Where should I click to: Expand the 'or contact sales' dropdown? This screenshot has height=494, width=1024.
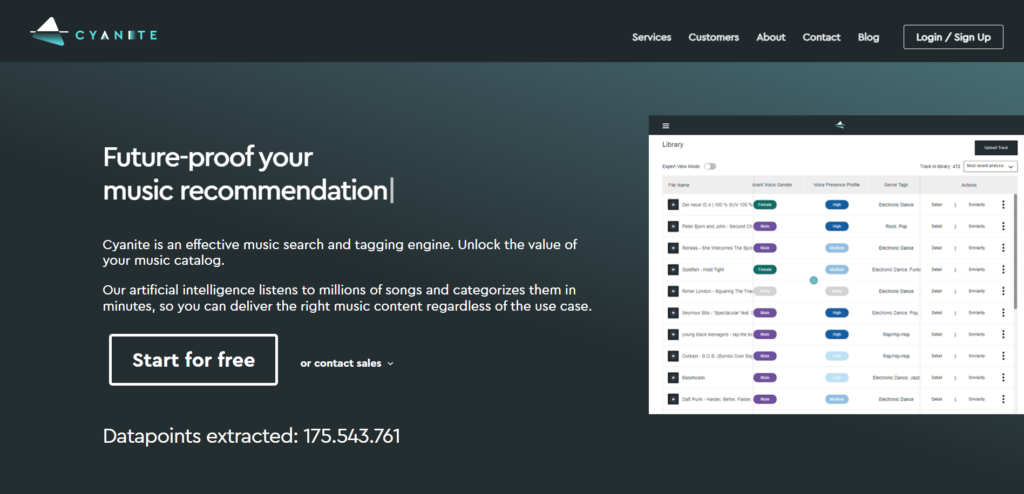[347, 363]
